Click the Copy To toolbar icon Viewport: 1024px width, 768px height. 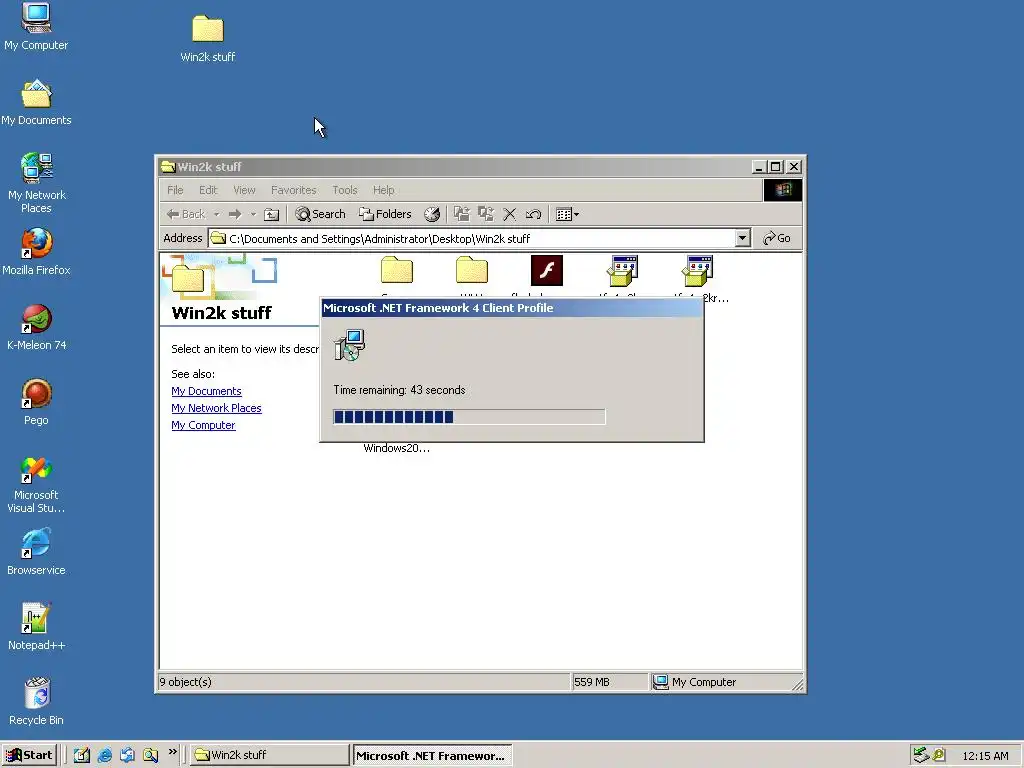486,214
